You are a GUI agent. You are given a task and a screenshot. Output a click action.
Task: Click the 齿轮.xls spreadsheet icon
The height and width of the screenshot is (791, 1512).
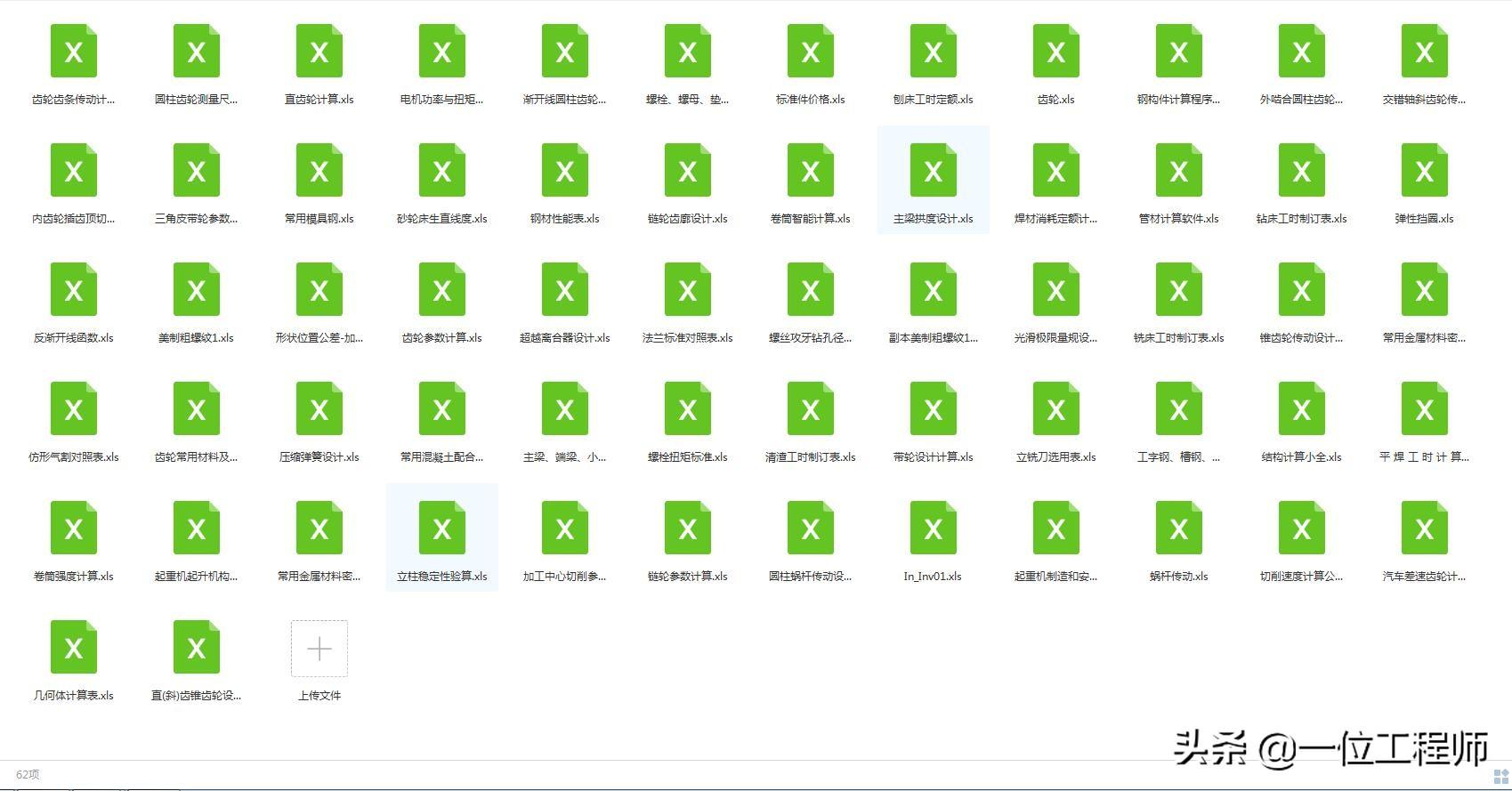(x=1056, y=52)
